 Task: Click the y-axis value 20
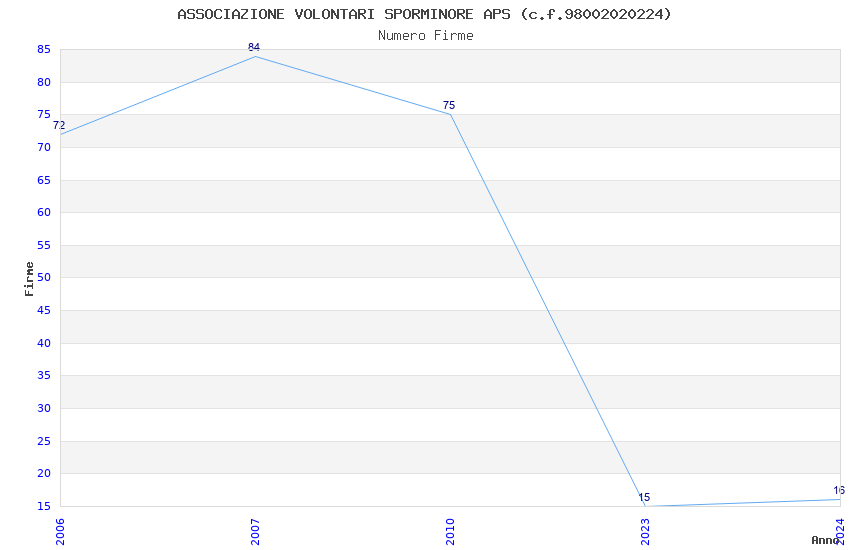[x=44, y=473]
